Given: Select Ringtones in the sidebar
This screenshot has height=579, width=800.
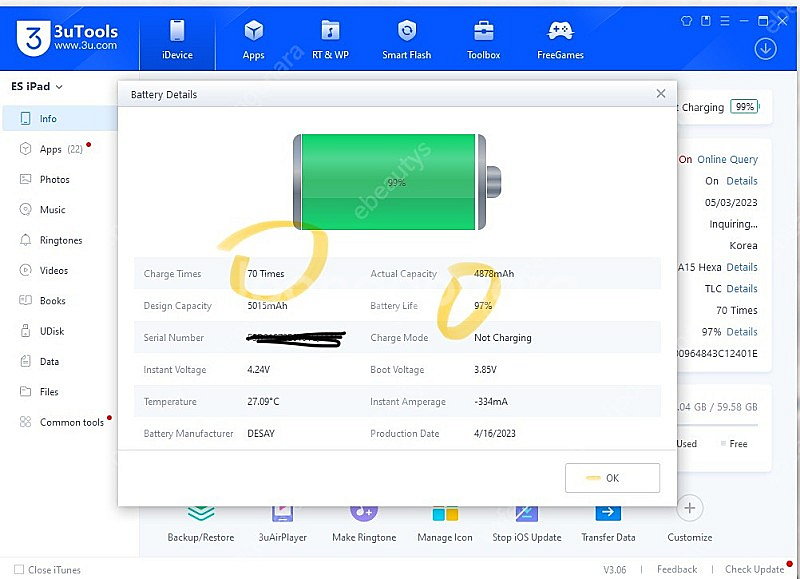Looking at the screenshot, I should pos(60,241).
